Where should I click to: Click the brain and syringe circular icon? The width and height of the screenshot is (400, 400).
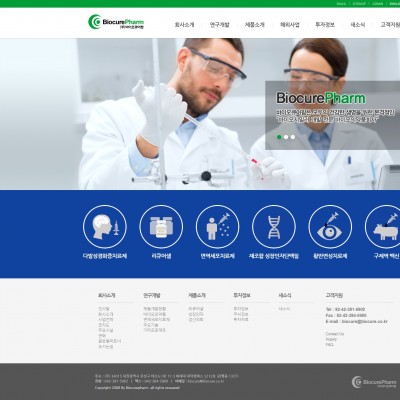coord(105,227)
